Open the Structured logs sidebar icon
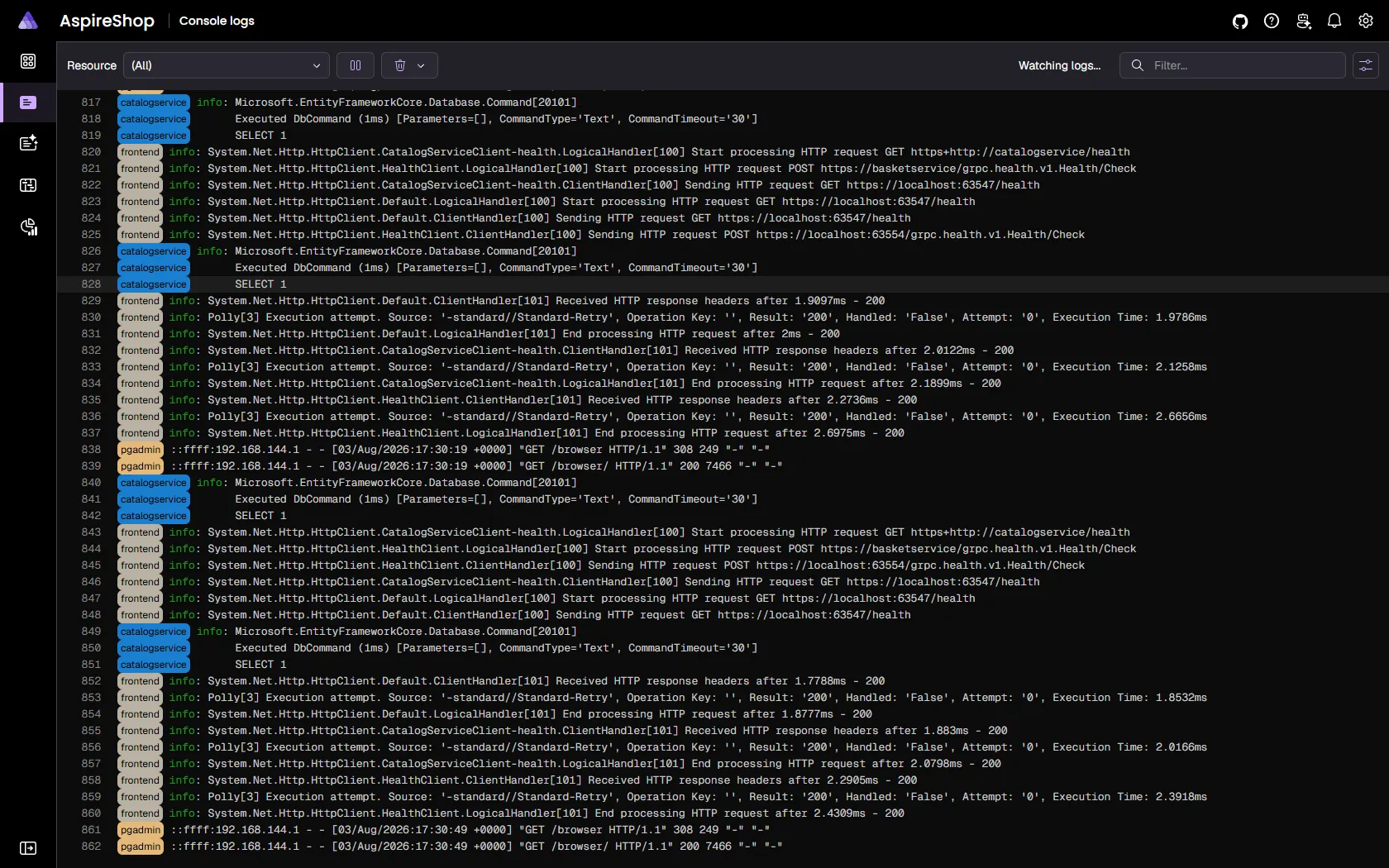 28,143
